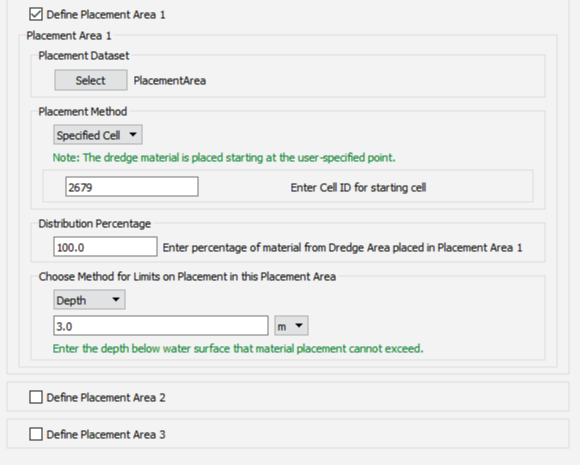580x465 pixels.
Task: Click the green depth below water surface hint
Action: 238,348
